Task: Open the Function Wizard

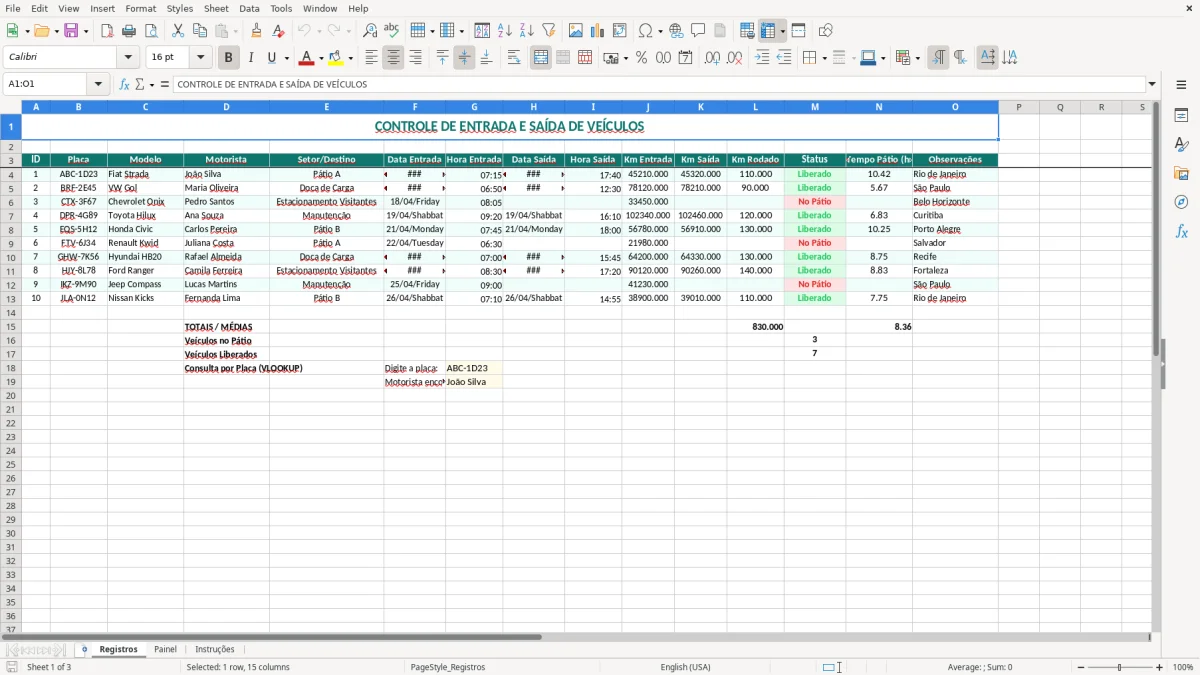Action: [124, 84]
